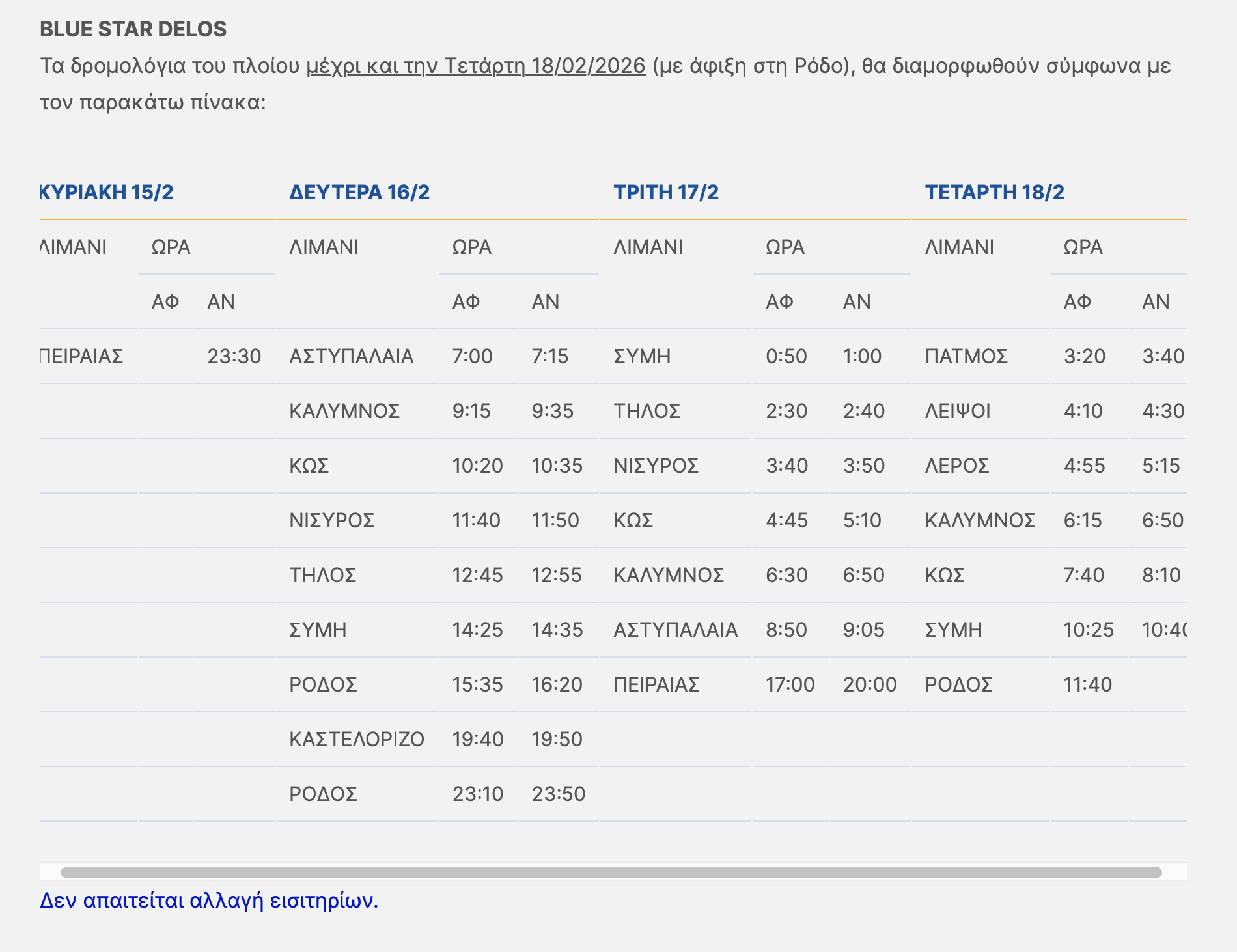Click the BLUE STAR DELOS heading

point(133,29)
